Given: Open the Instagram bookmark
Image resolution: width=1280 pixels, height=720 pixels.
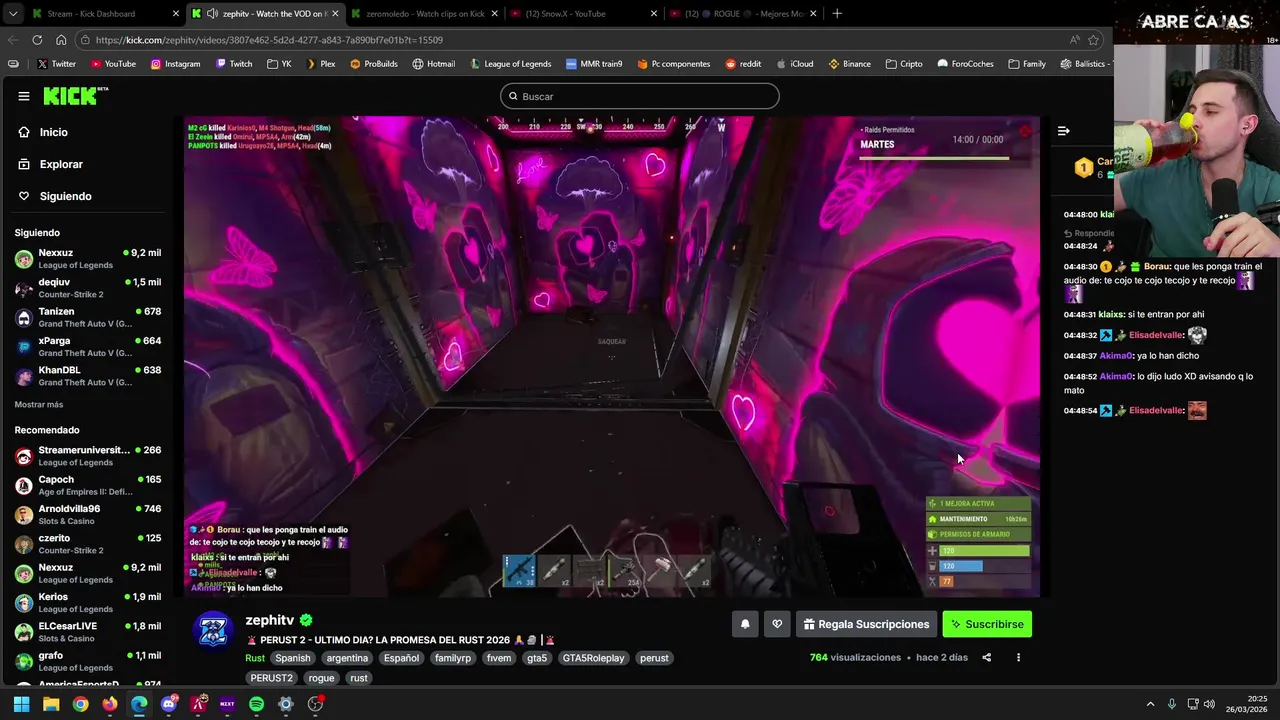Looking at the screenshot, I should [x=176, y=64].
